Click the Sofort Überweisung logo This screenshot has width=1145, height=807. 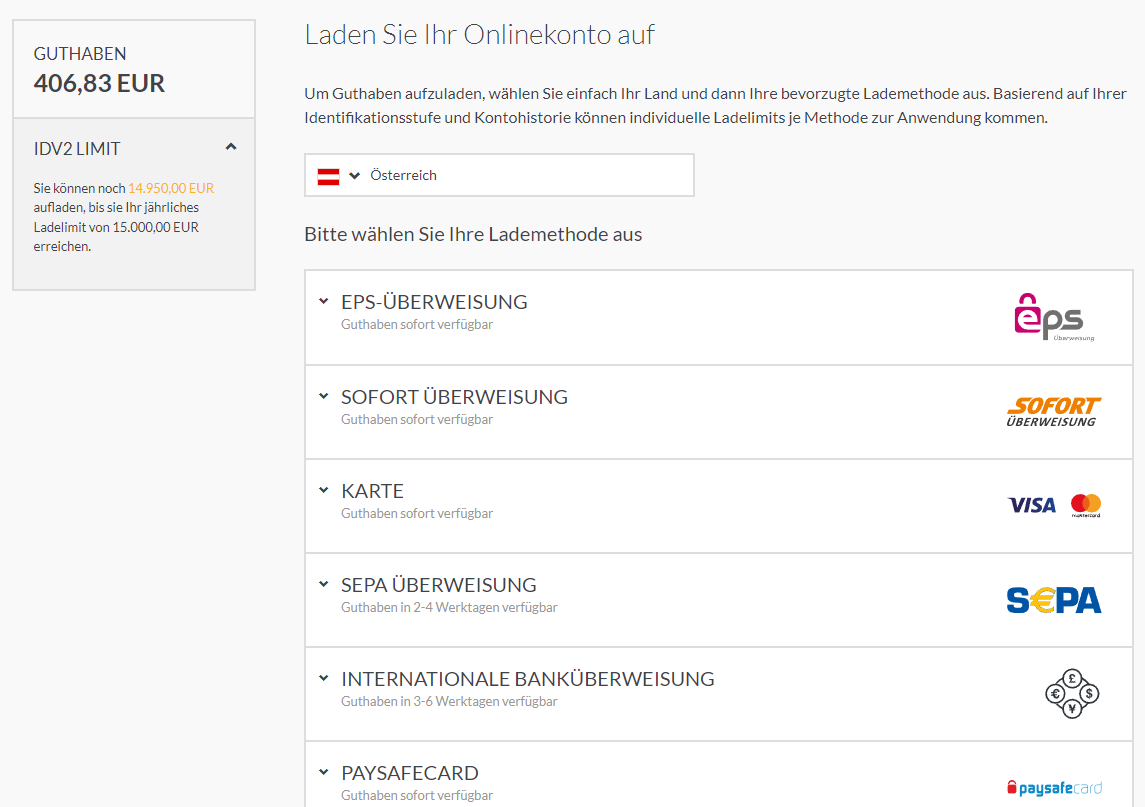pyautogui.click(x=1054, y=412)
